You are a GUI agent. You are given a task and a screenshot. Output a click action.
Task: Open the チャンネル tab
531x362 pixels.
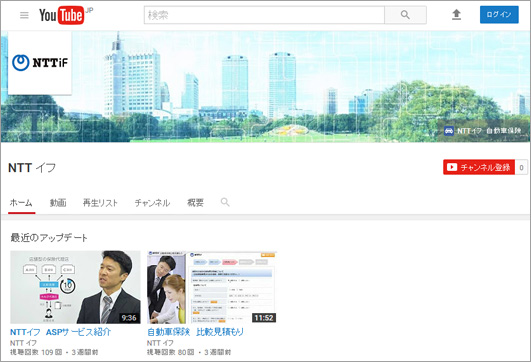pos(152,203)
